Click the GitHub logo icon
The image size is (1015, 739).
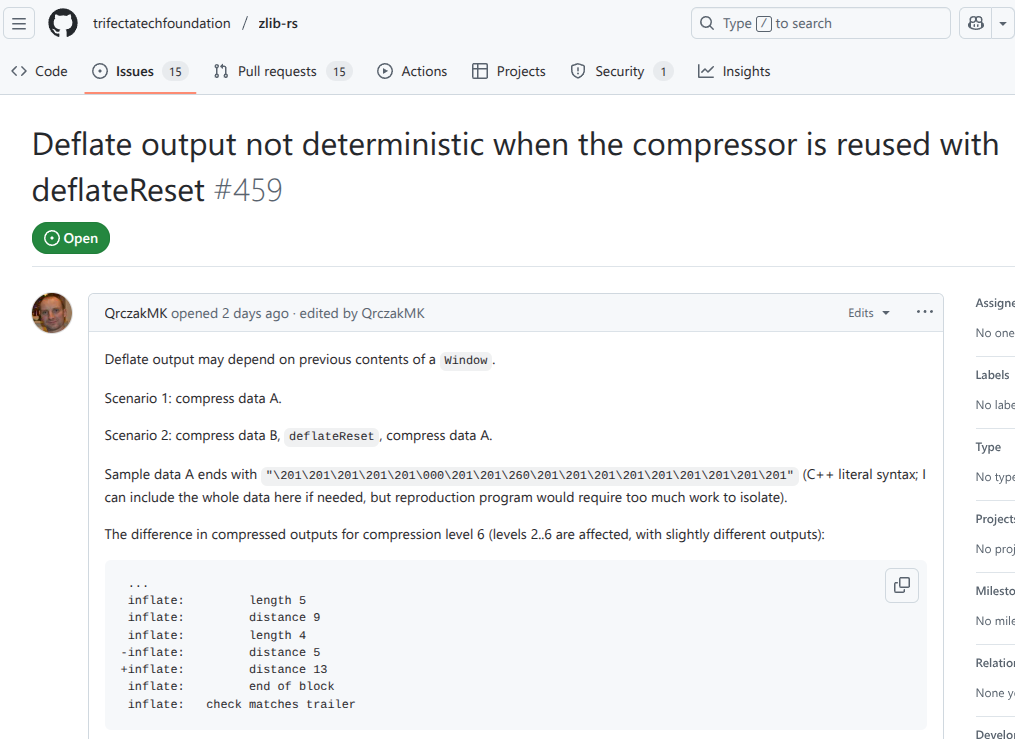tap(63, 23)
